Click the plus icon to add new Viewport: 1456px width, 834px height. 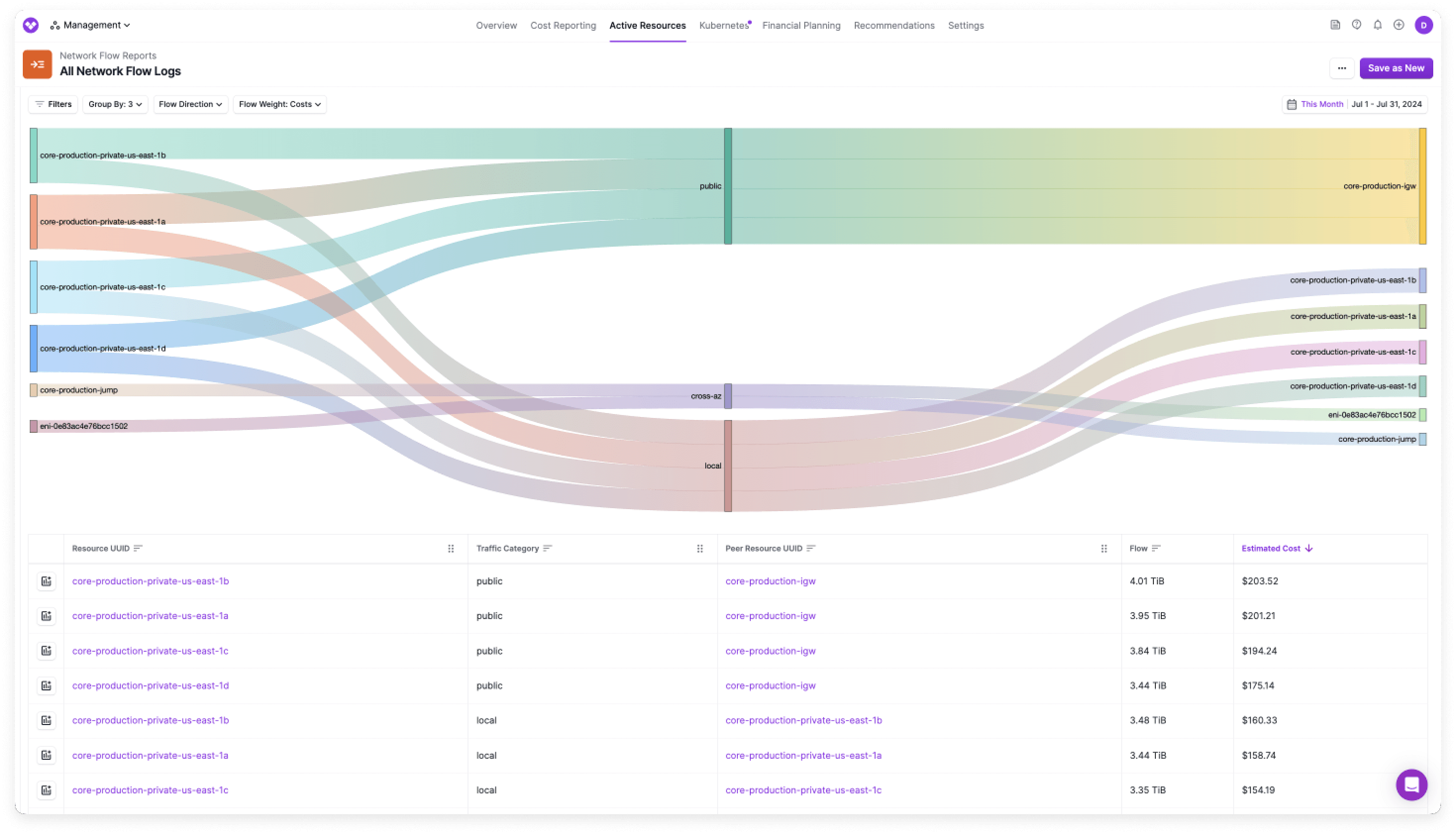coord(1399,25)
